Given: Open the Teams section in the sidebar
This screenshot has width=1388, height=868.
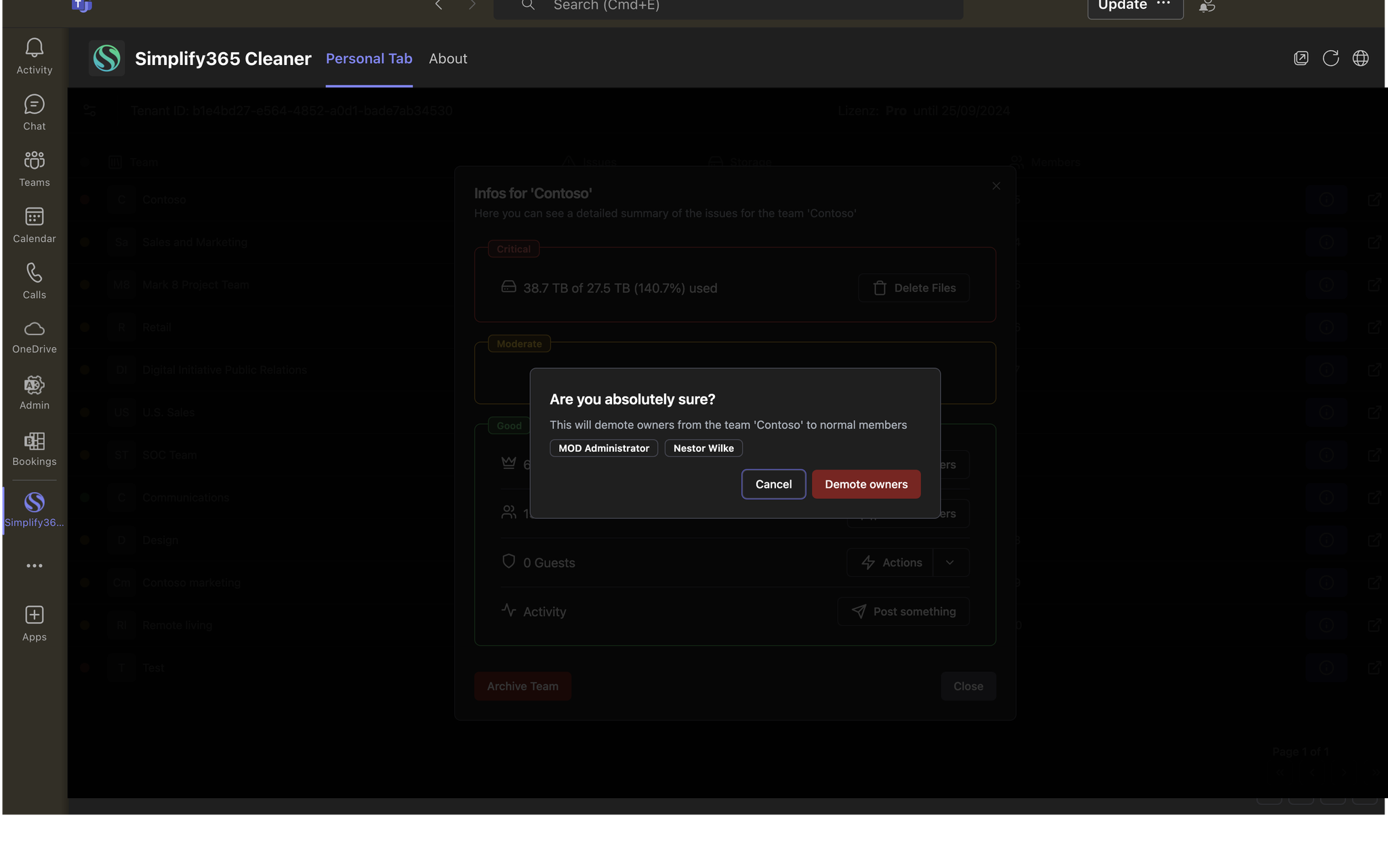Looking at the screenshot, I should point(35,169).
